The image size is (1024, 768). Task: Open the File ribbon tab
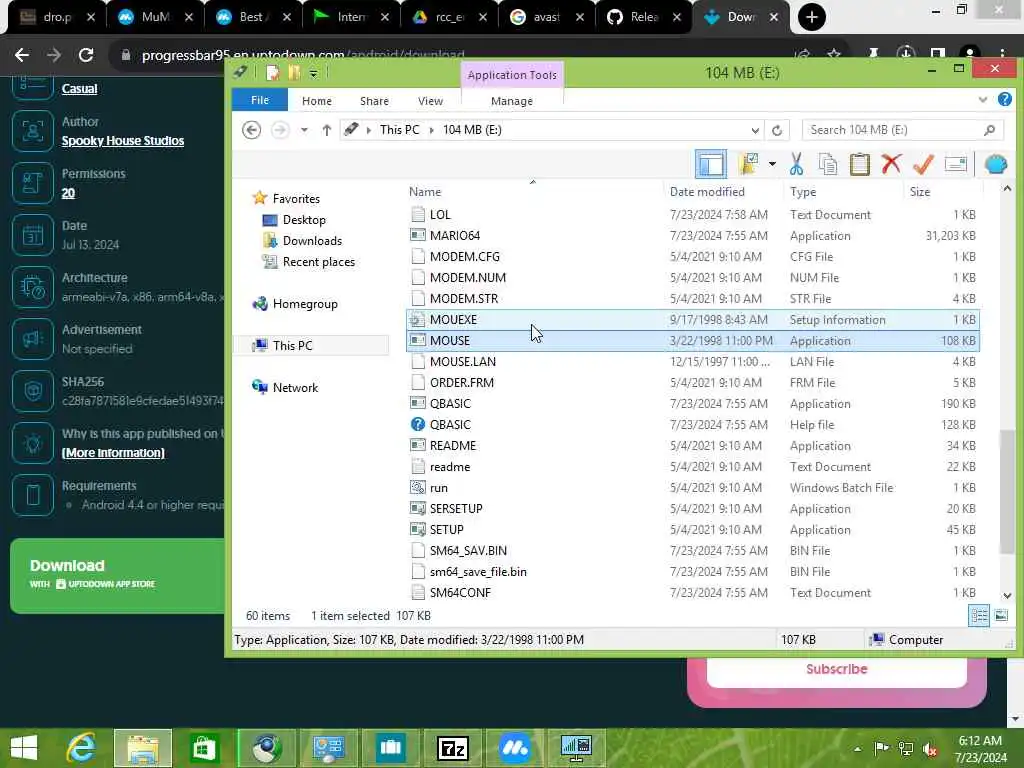pyautogui.click(x=260, y=100)
